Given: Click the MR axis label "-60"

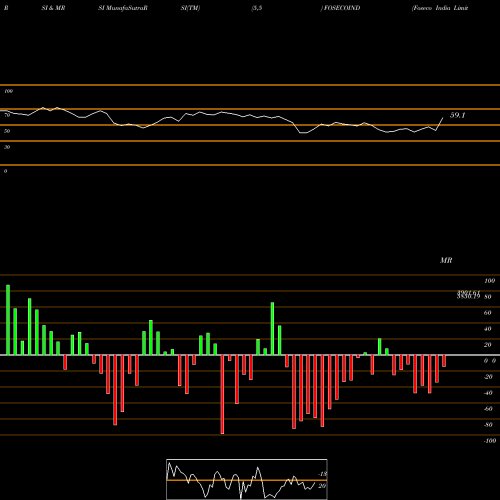Looking at the screenshot, I should 488,409.
